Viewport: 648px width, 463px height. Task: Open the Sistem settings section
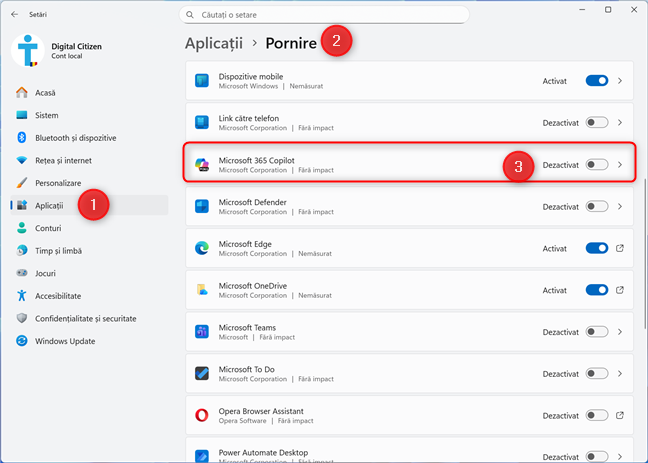coord(89,115)
